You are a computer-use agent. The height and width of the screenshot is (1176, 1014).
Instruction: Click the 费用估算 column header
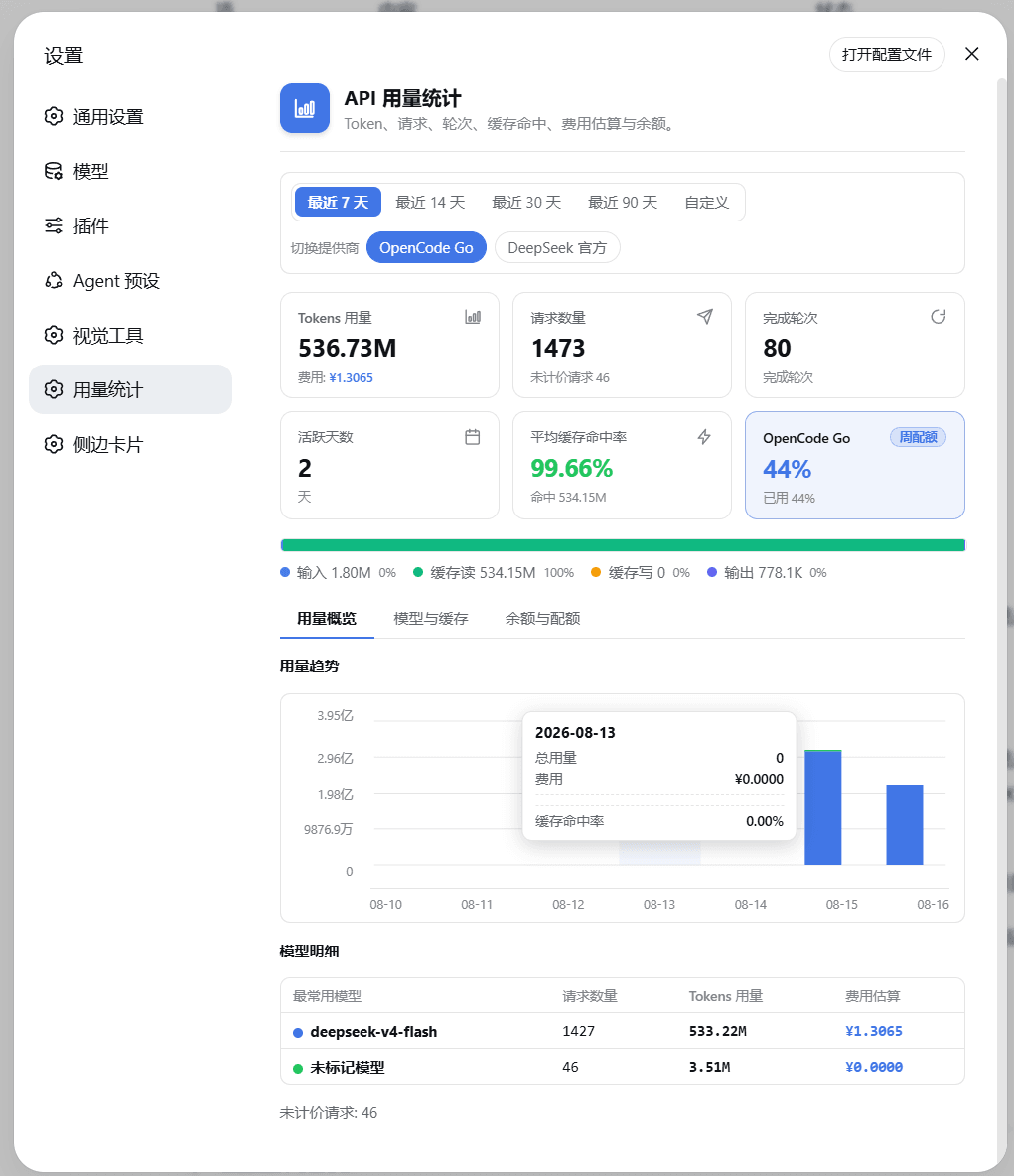tap(872, 996)
